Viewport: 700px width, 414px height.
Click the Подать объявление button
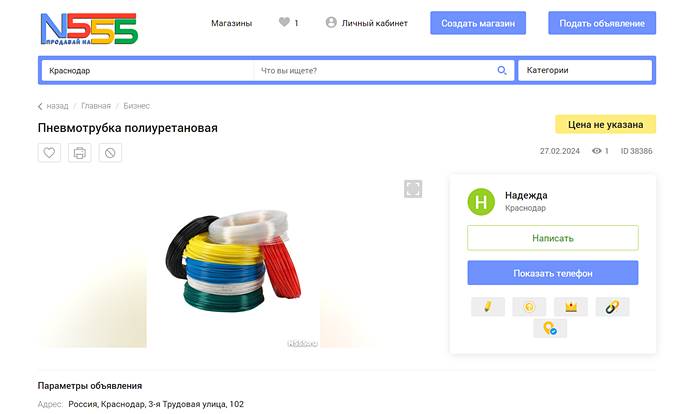(602, 23)
